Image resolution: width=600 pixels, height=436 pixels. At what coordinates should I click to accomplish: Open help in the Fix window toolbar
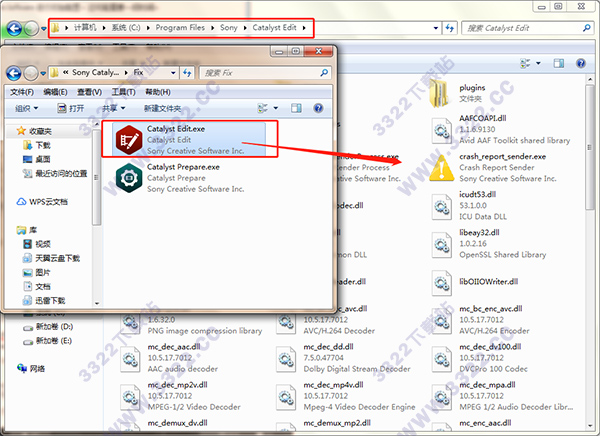click(318, 108)
